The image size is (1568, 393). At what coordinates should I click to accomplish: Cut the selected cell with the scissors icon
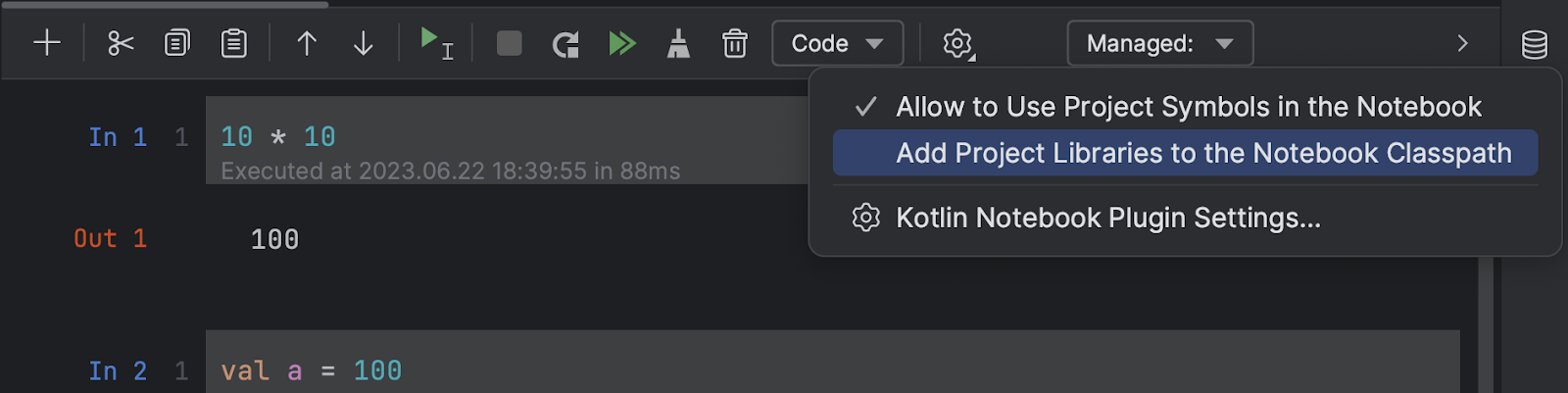pyautogui.click(x=121, y=43)
